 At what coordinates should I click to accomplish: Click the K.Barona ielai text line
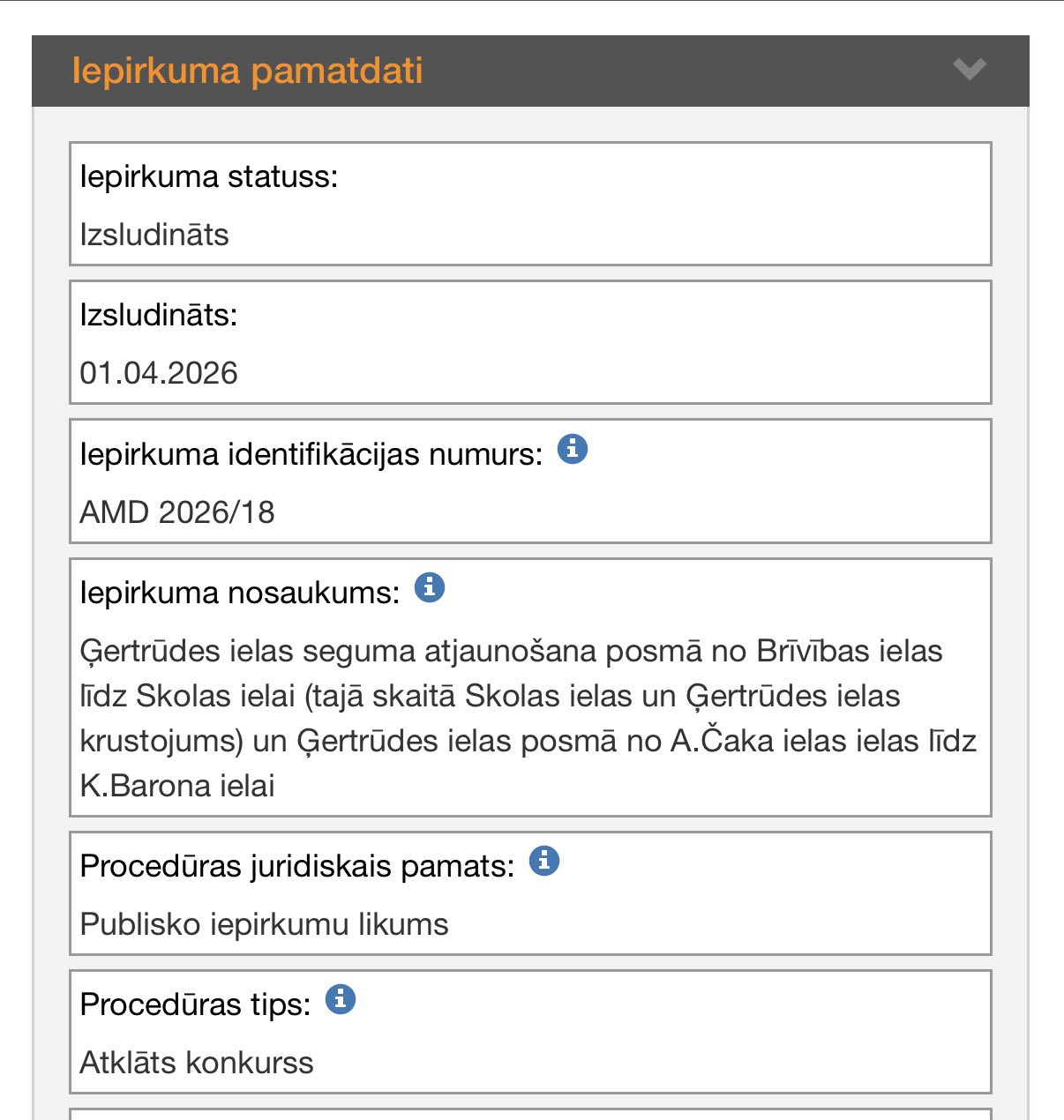tap(177, 786)
